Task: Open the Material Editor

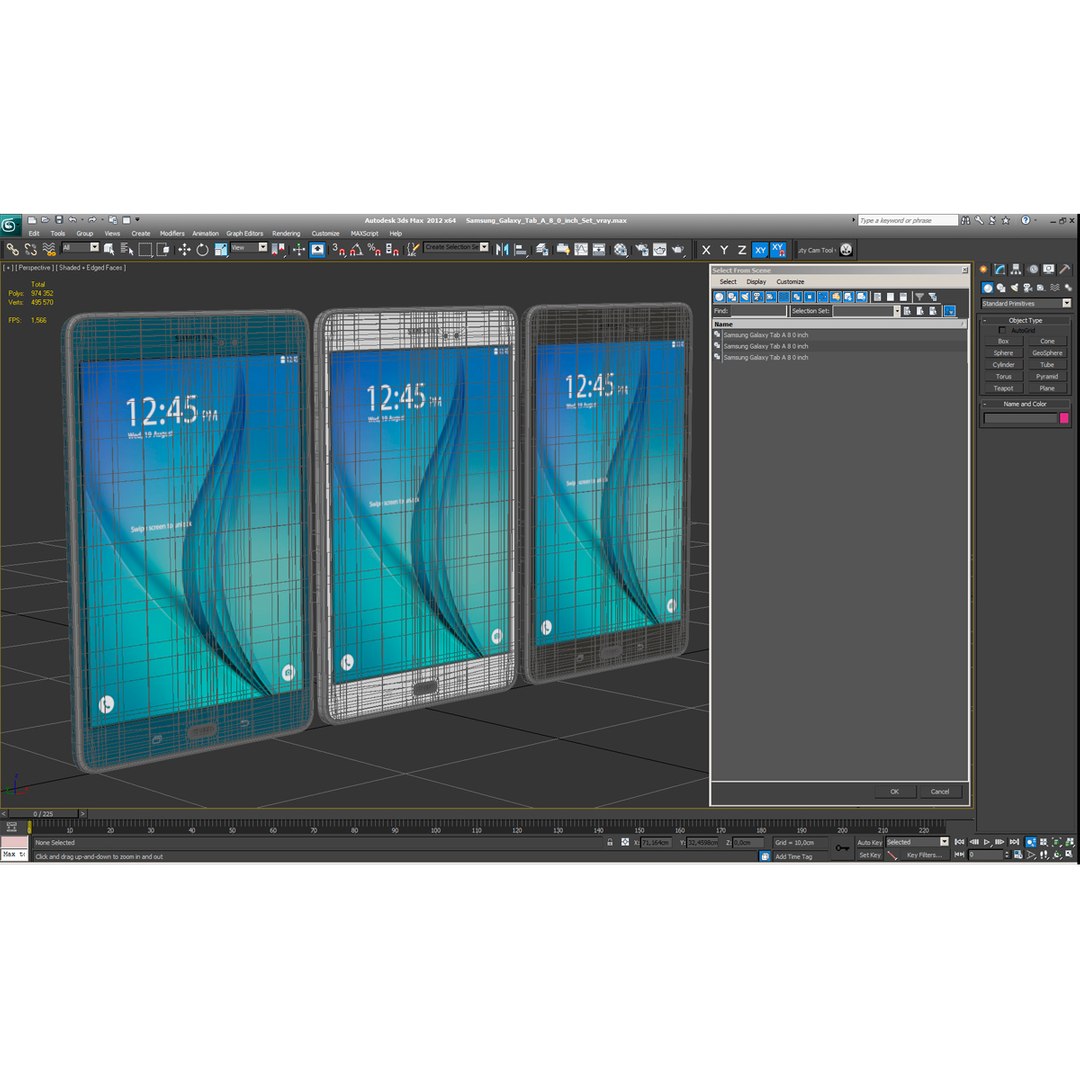Action: coord(621,249)
